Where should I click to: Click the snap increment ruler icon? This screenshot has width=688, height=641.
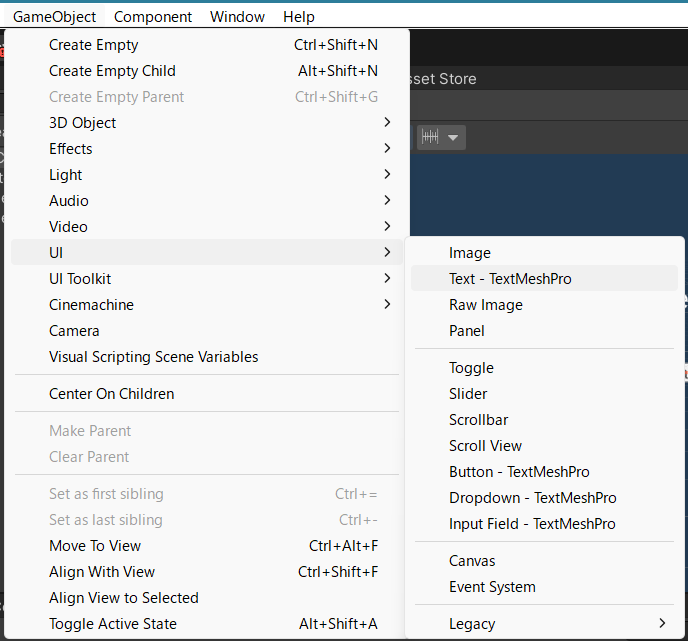tap(431, 137)
